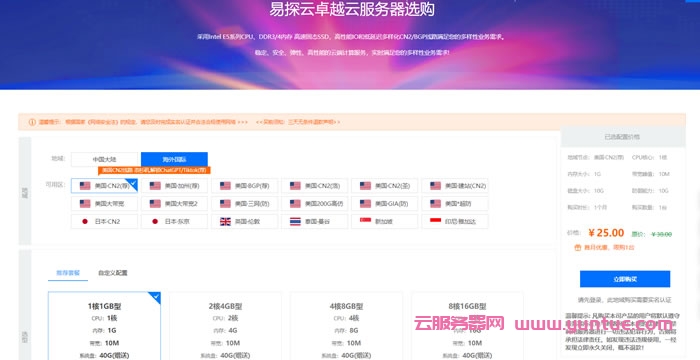Choose the 2核4GB型 package card

(225, 326)
